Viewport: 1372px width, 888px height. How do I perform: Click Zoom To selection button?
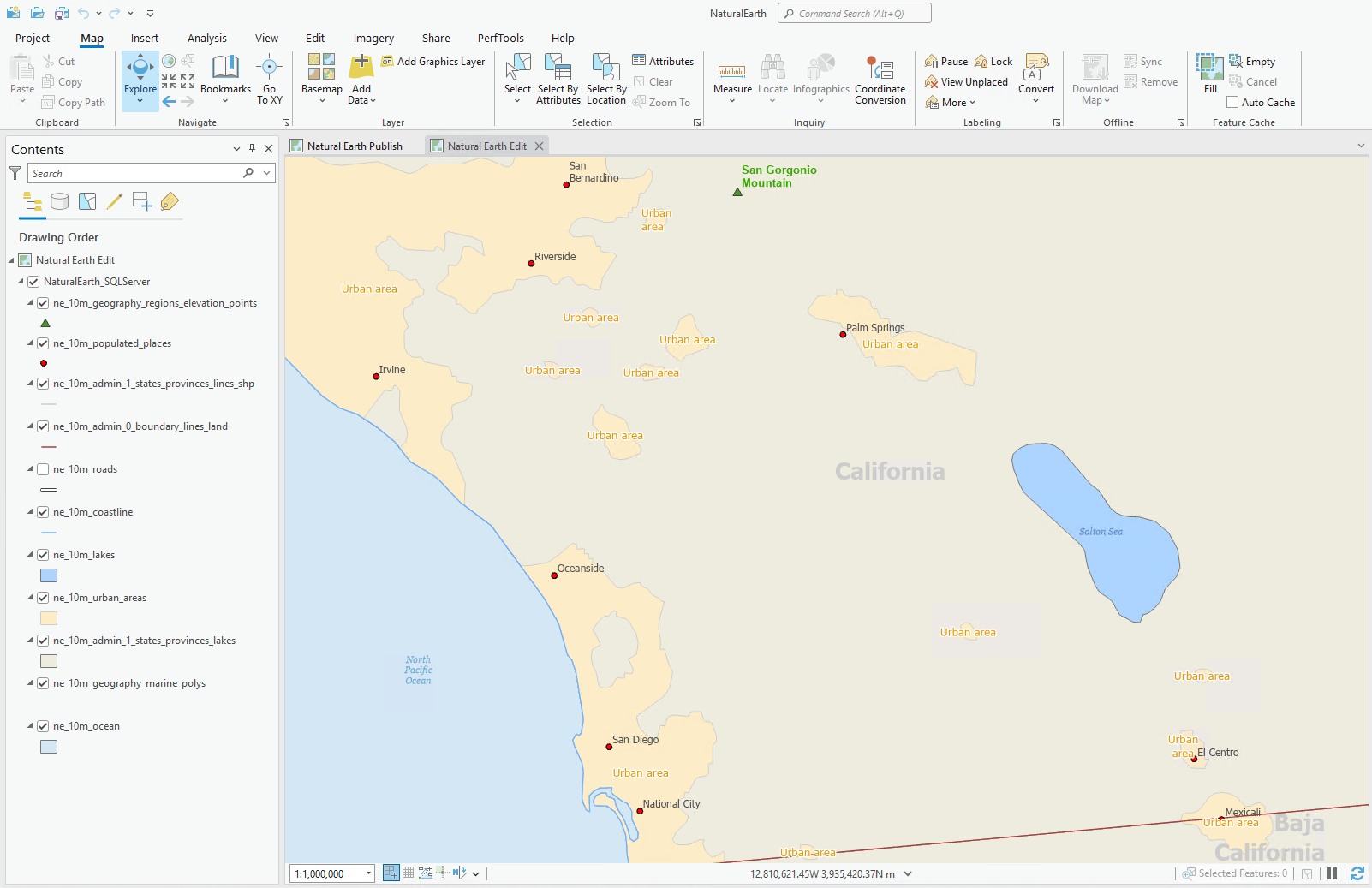click(661, 103)
